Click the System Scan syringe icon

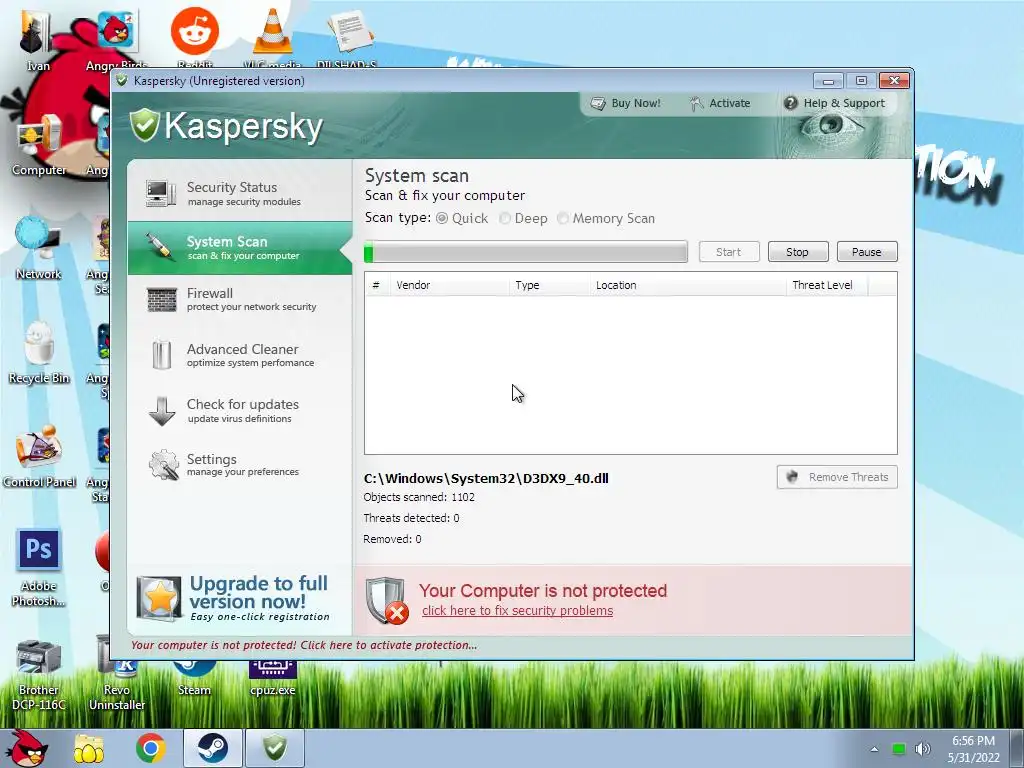point(159,248)
